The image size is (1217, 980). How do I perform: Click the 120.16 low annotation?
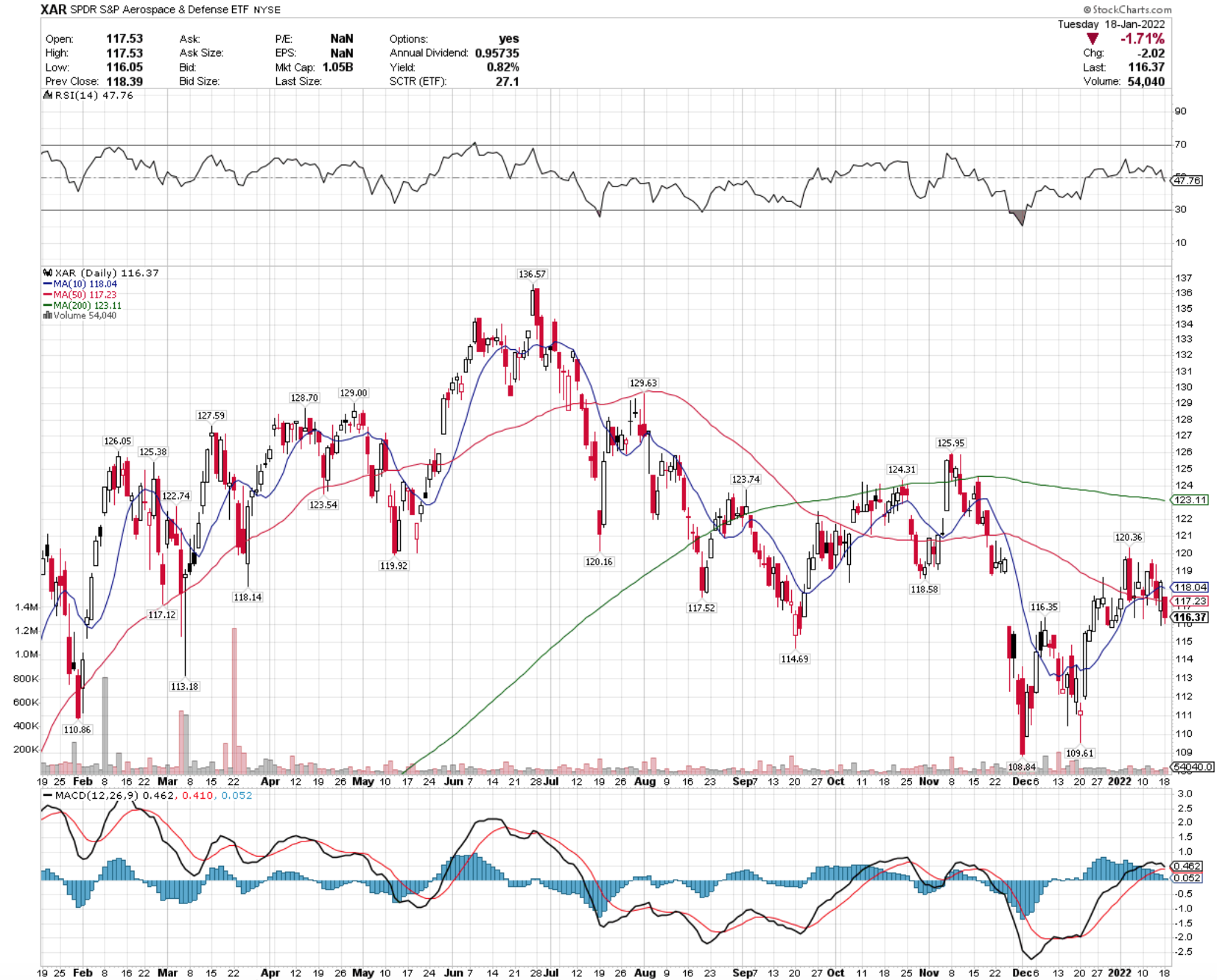coord(599,561)
